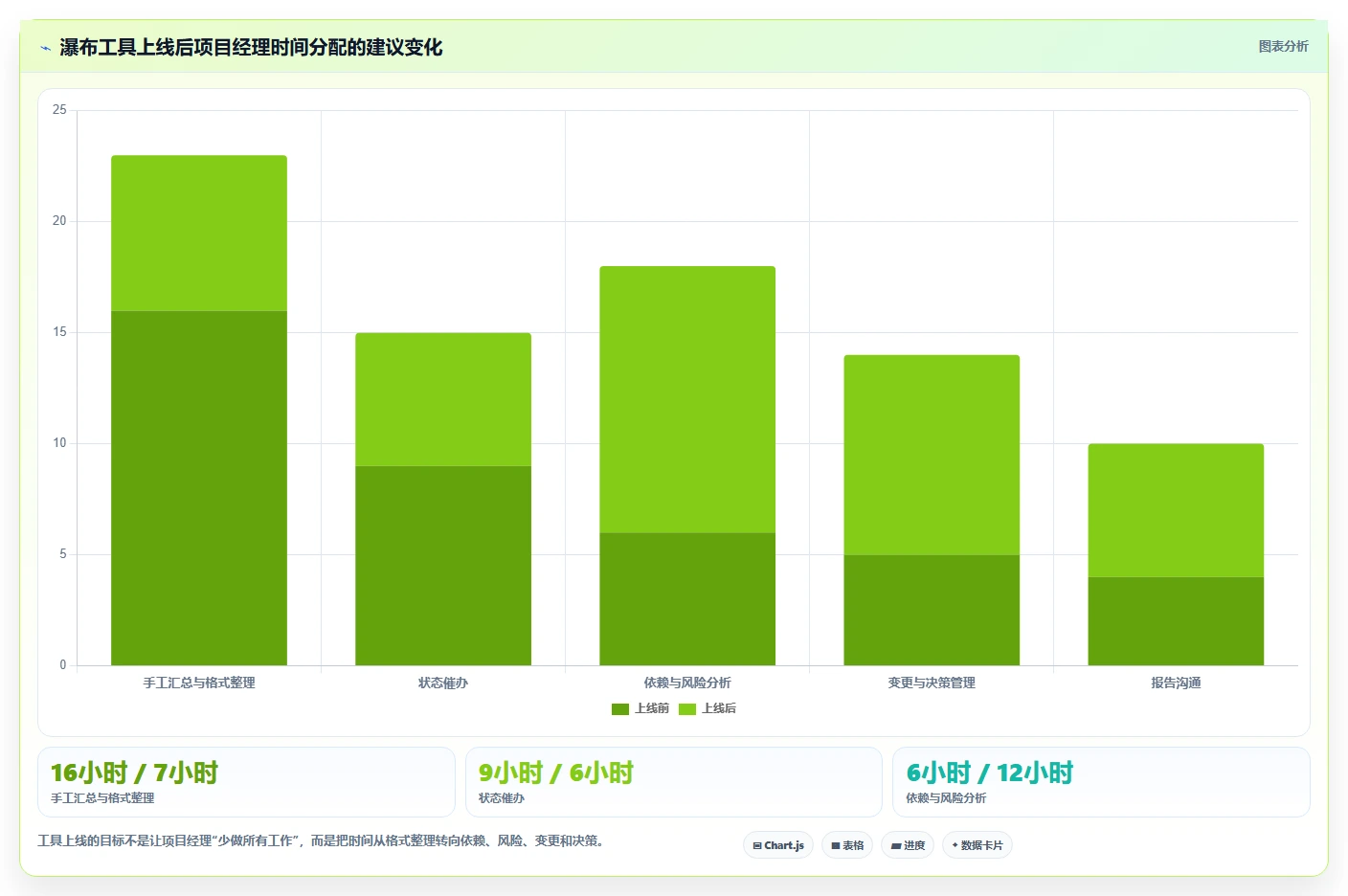Open the 6小时 / 12小时 stat card

coord(1101,782)
